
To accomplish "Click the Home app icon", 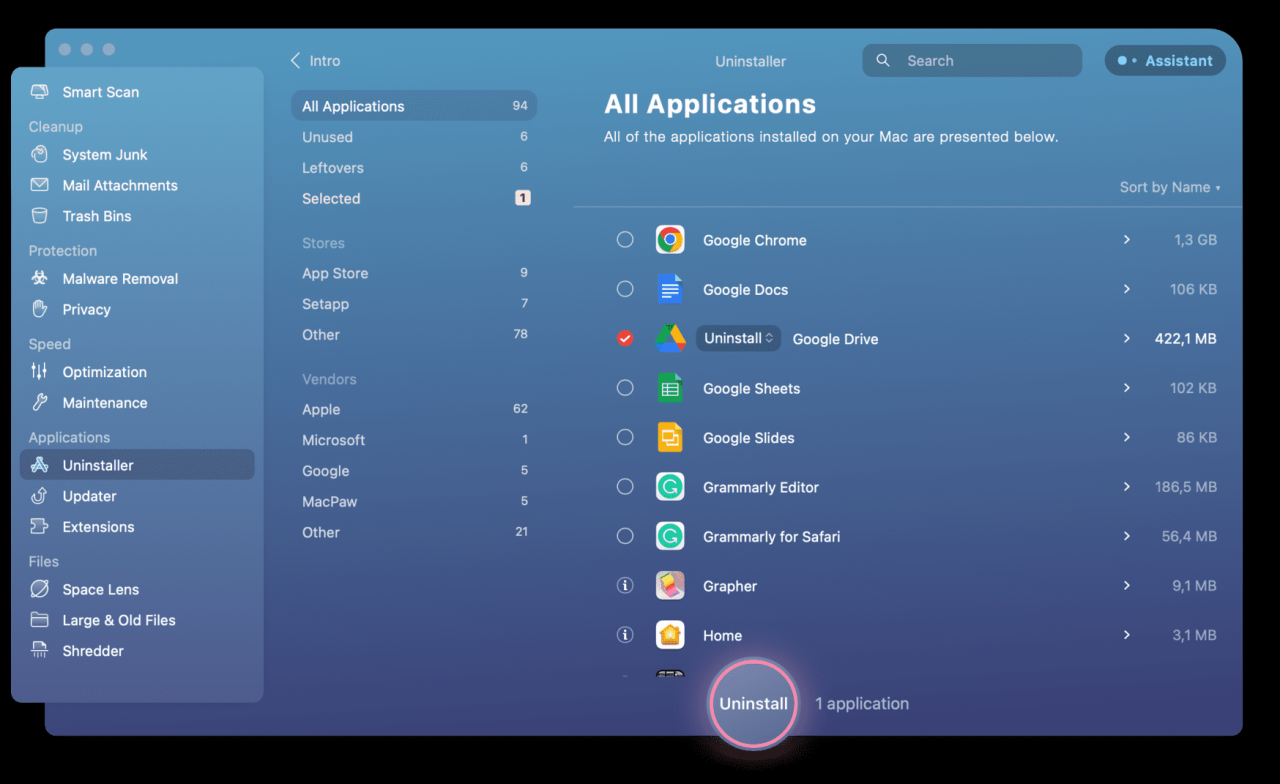I will (670, 635).
